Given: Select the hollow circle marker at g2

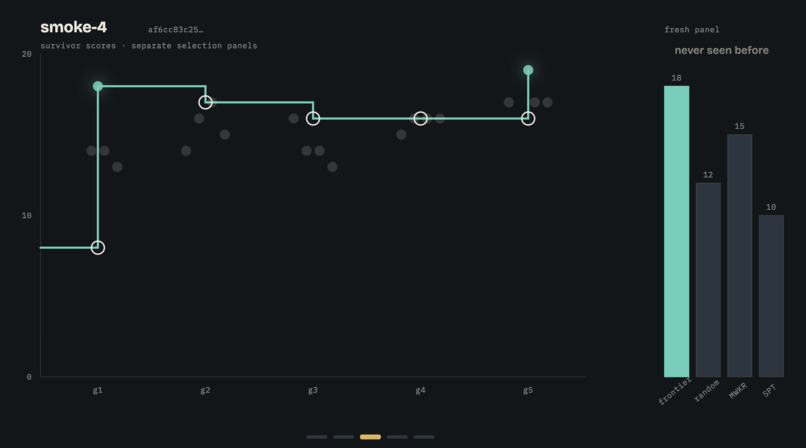Looking at the screenshot, I should [205, 102].
